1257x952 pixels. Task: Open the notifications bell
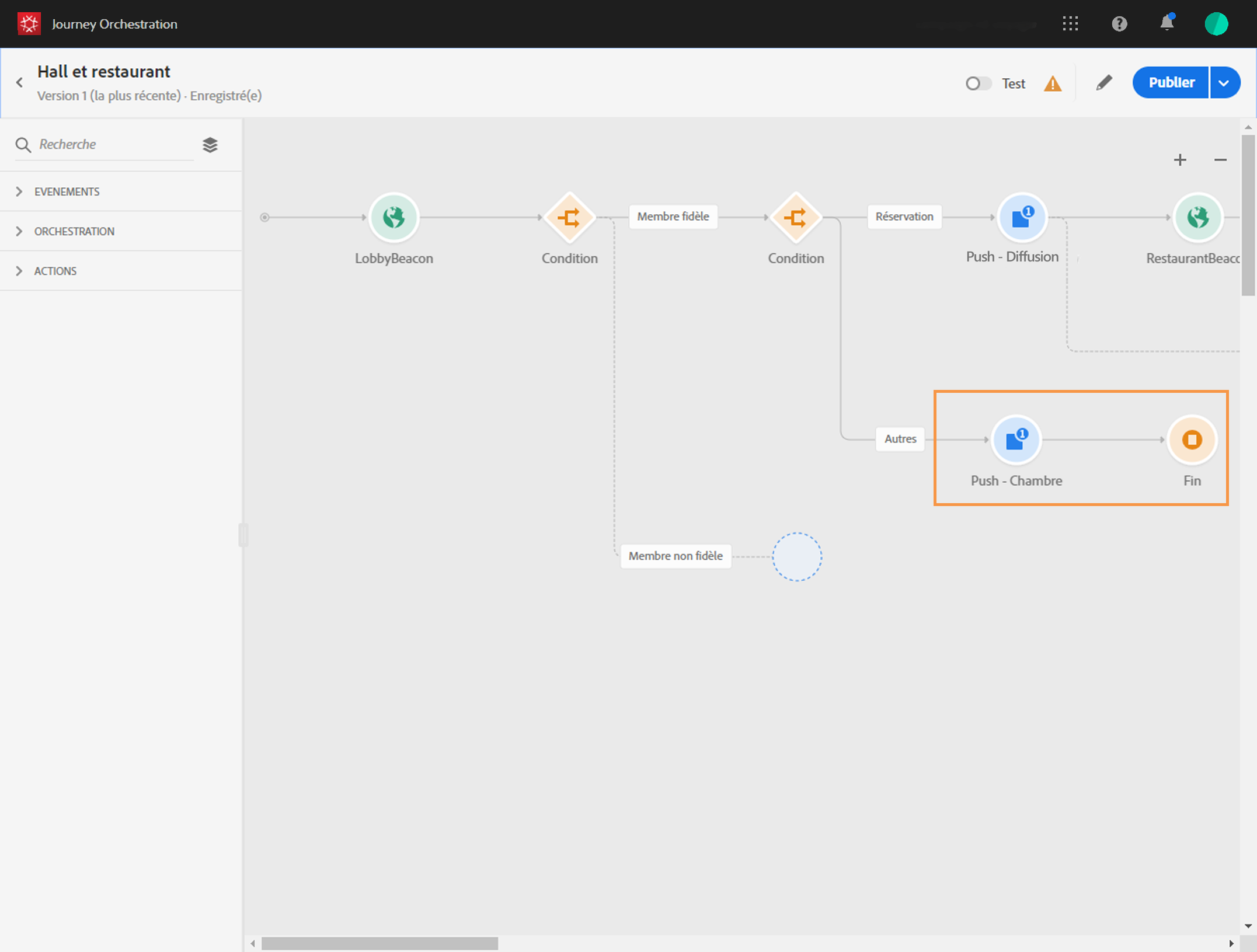[x=1166, y=24]
